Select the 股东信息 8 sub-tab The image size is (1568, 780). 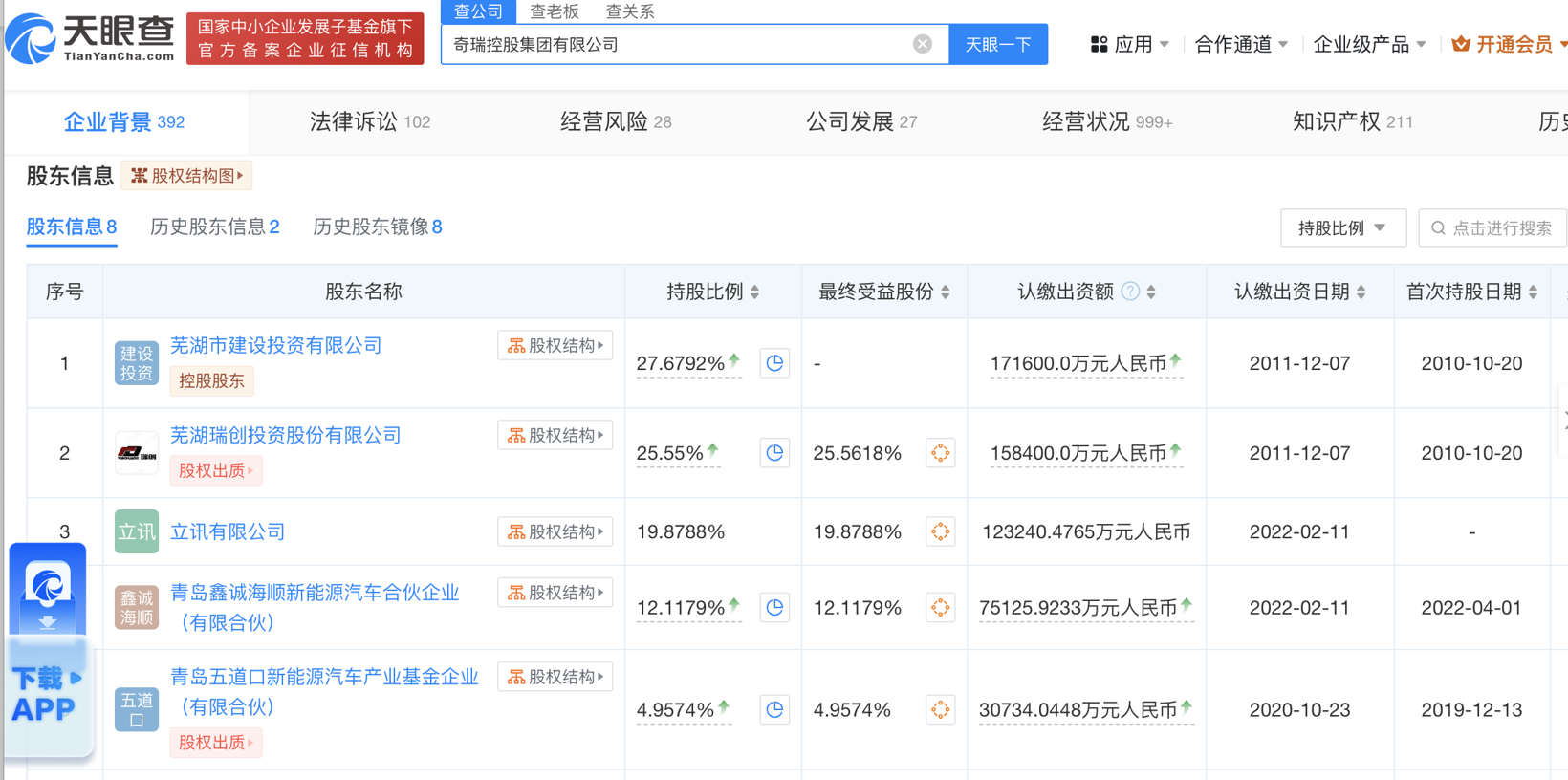pyautogui.click(x=72, y=227)
